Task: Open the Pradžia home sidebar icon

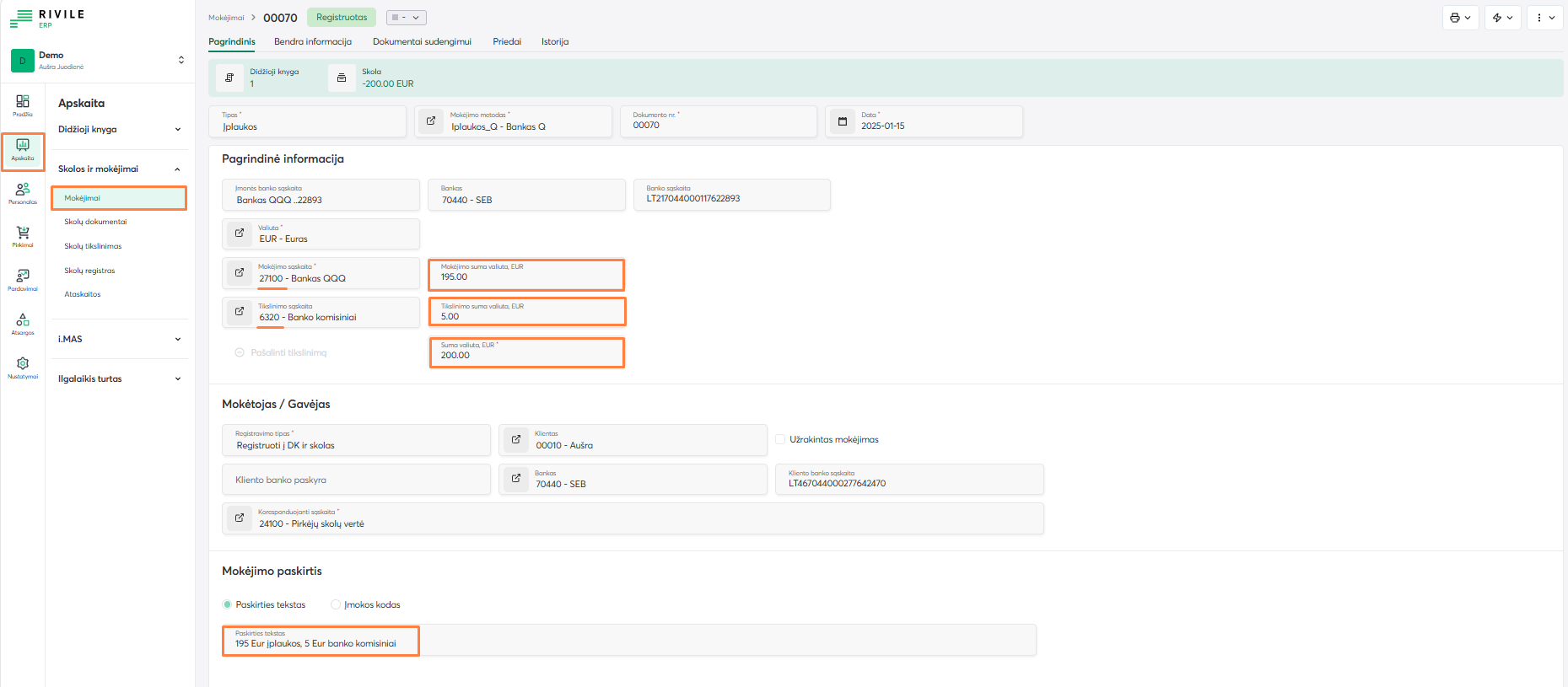Action: point(23,105)
